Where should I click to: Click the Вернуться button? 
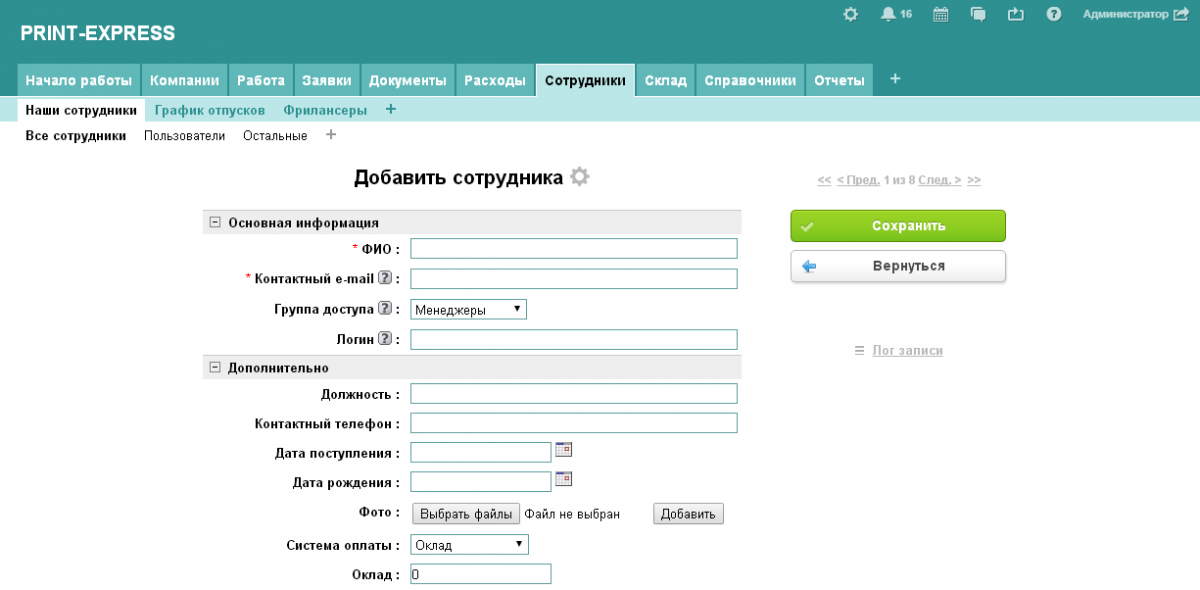(898, 267)
